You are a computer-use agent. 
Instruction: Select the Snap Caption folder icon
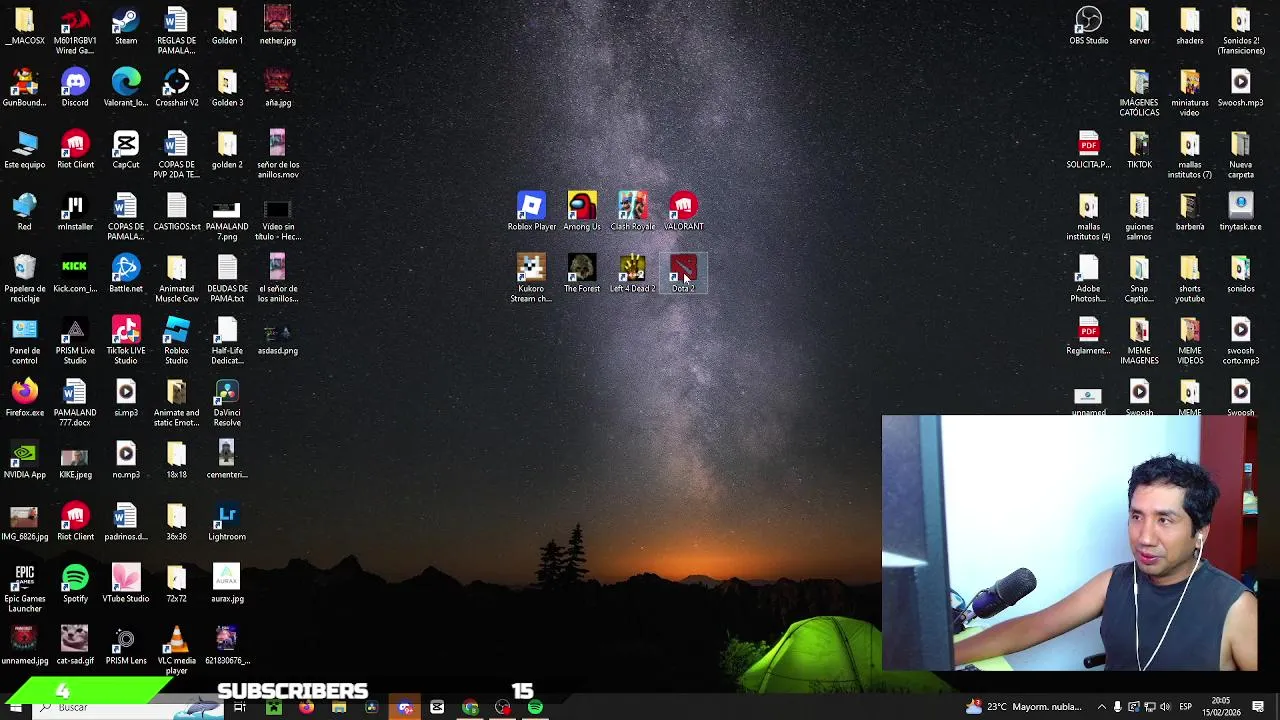(x=1139, y=279)
